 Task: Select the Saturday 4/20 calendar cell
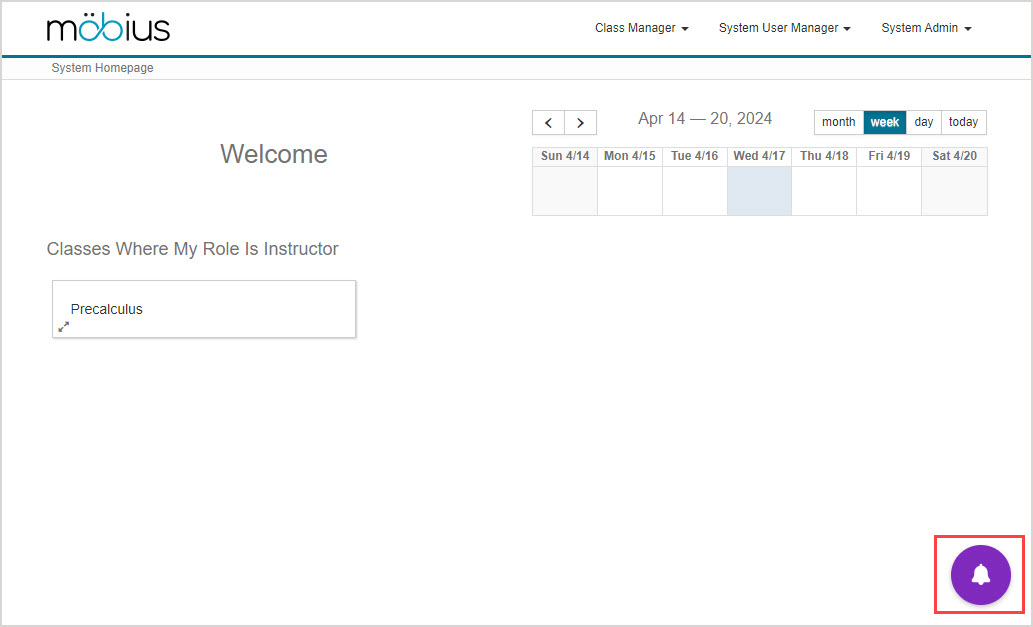click(954, 191)
